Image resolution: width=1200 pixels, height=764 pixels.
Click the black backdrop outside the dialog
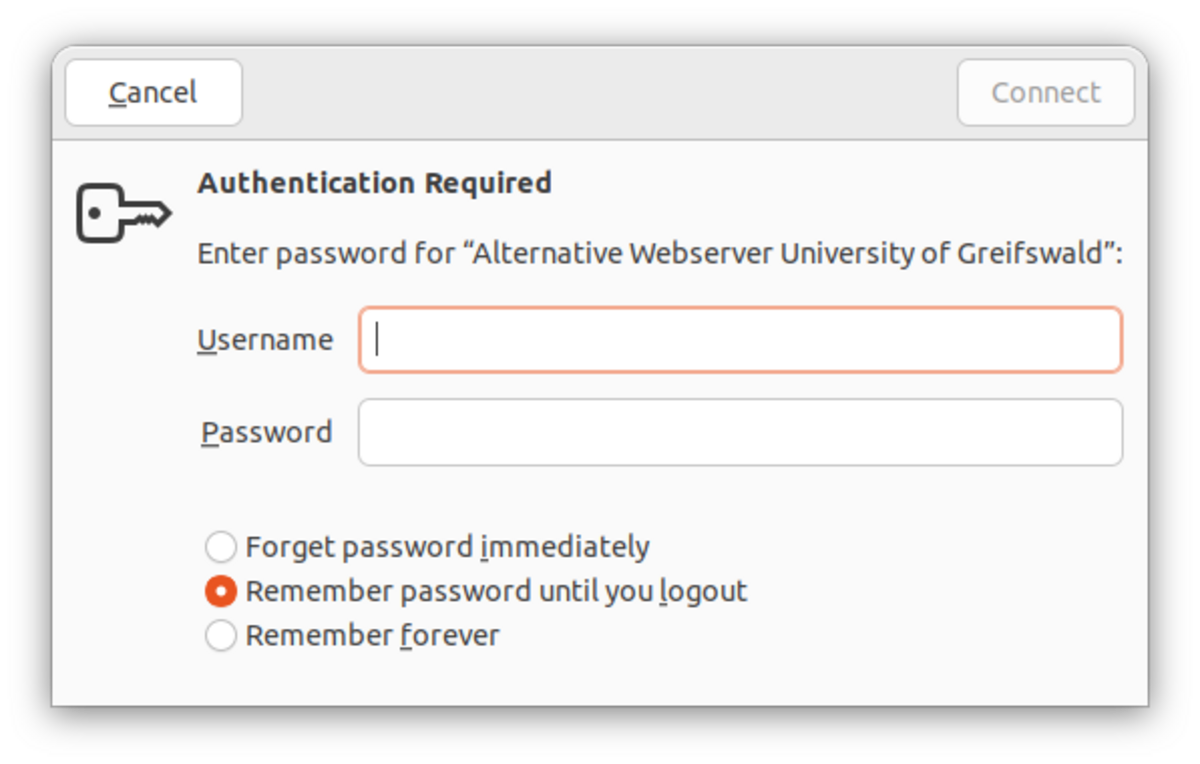600,735
